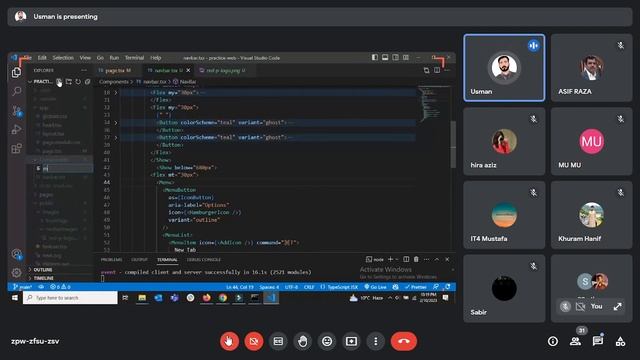The height and width of the screenshot is (360, 640).
Task: Open the emoji reactions button
Action: [327, 341]
